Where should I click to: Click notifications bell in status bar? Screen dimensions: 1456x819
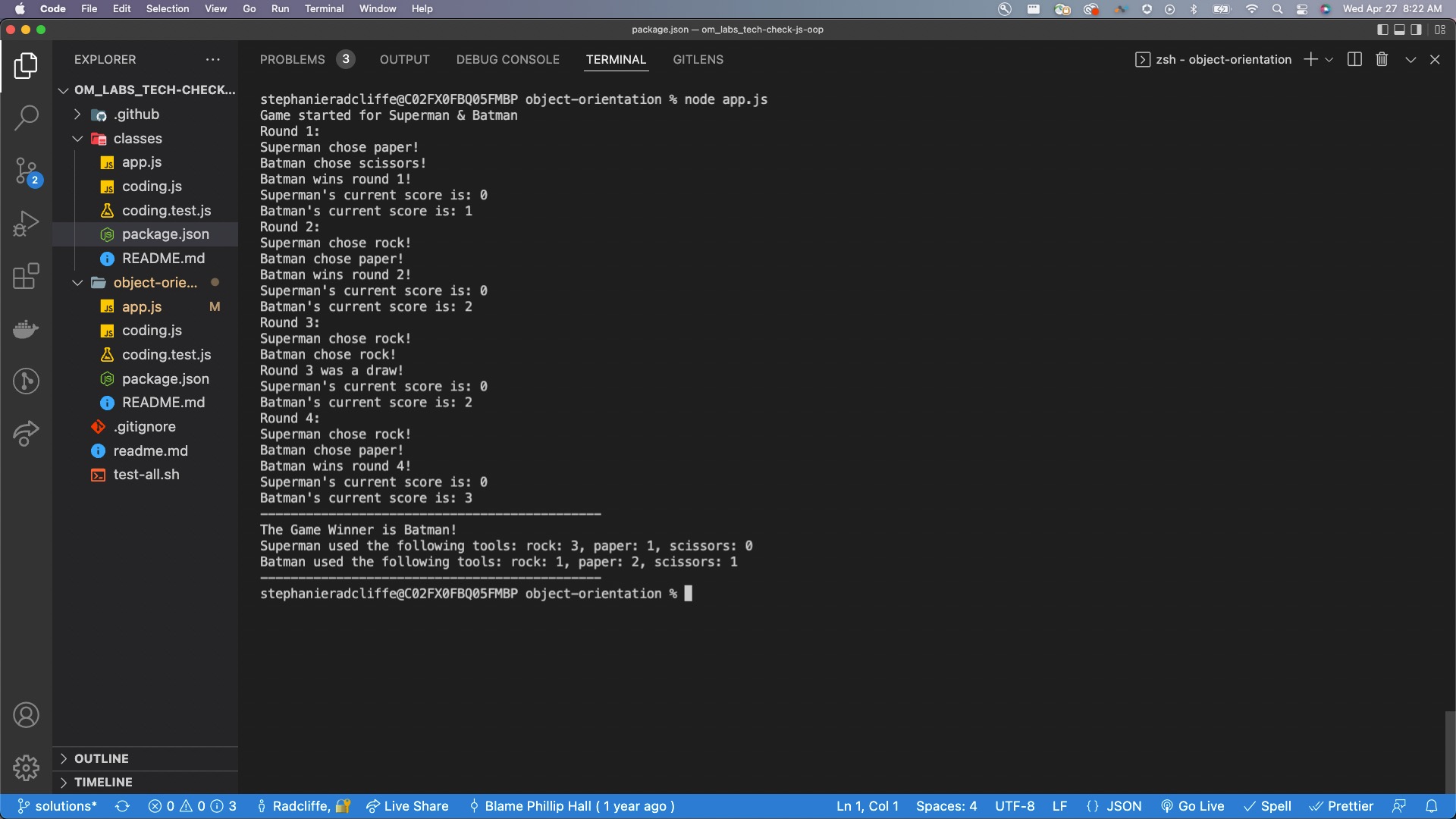(1431, 806)
